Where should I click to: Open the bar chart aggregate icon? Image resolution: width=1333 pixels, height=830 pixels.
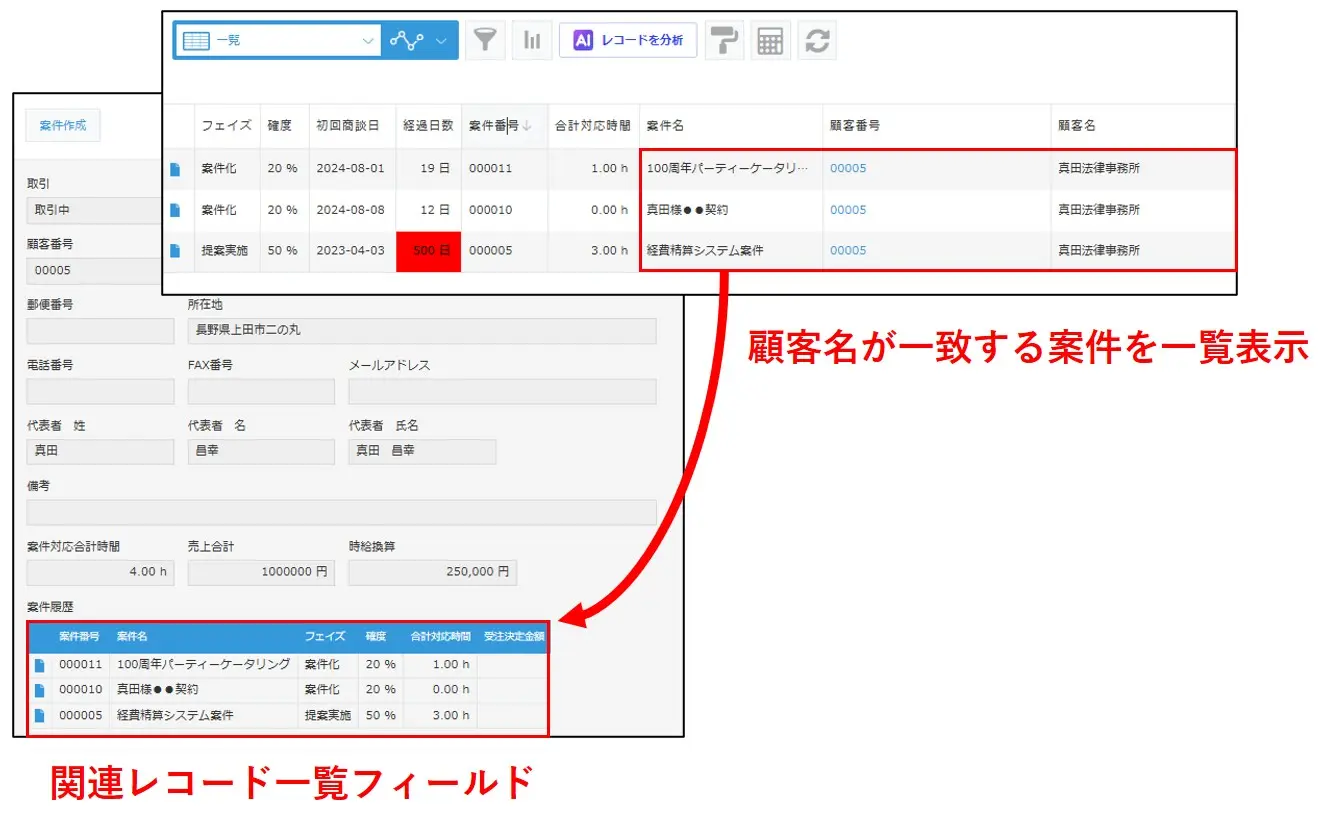(x=532, y=41)
